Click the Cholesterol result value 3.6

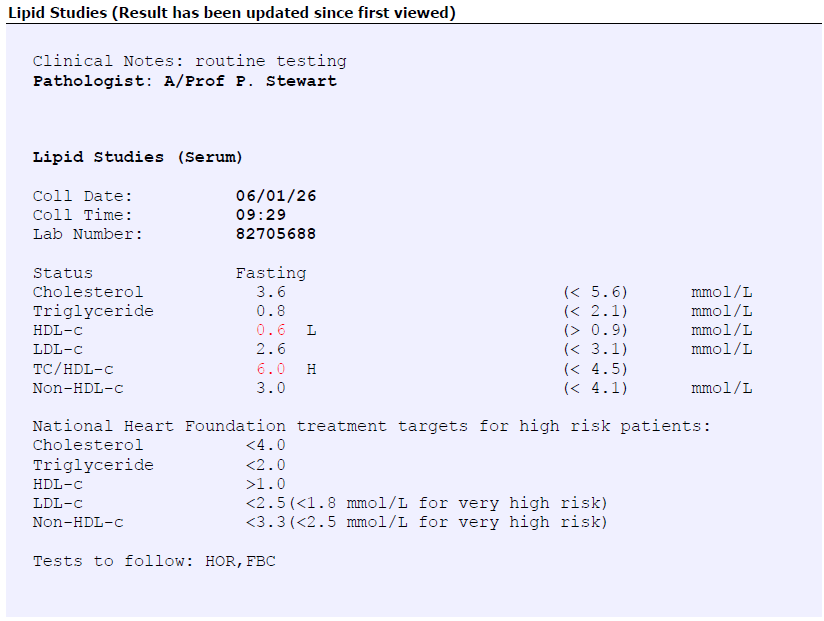[x=270, y=292]
